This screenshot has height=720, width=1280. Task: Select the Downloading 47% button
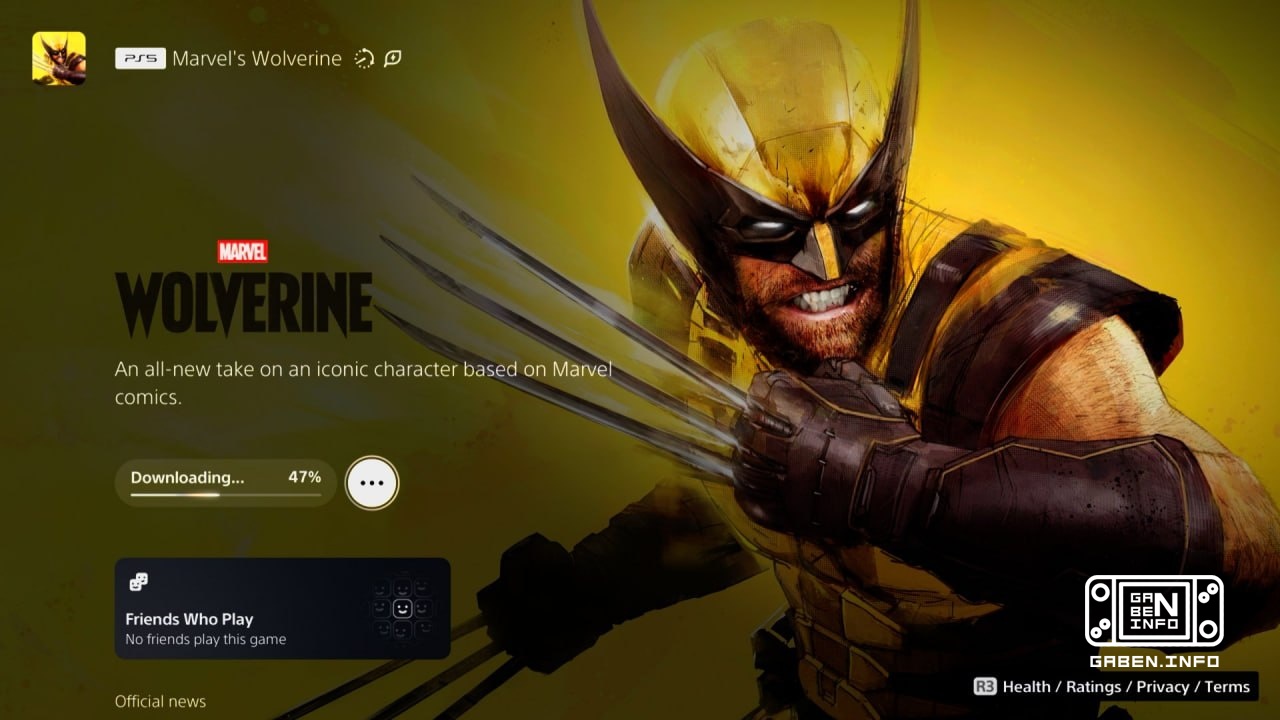pyautogui.click(x=226, y=482)
